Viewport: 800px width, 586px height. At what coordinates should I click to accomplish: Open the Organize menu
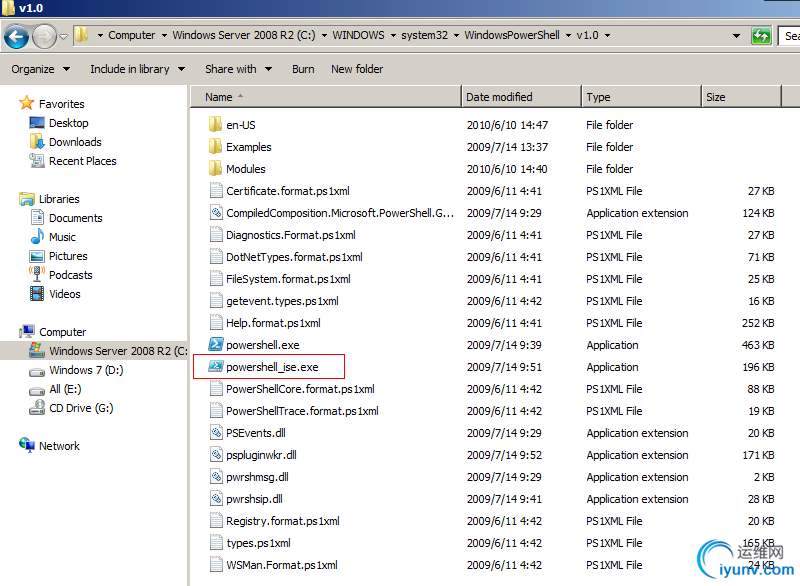click(x=41, y=69)
